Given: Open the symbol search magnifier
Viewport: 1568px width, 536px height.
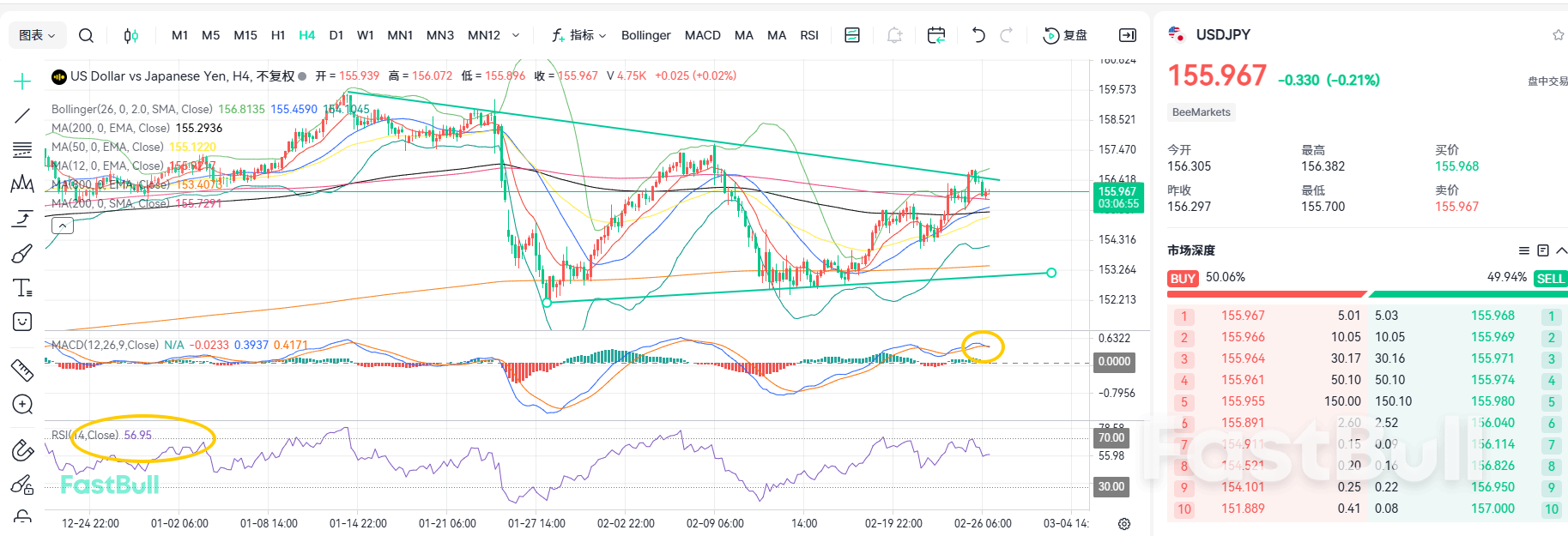Looking at the screenshot, I should 86,35.
